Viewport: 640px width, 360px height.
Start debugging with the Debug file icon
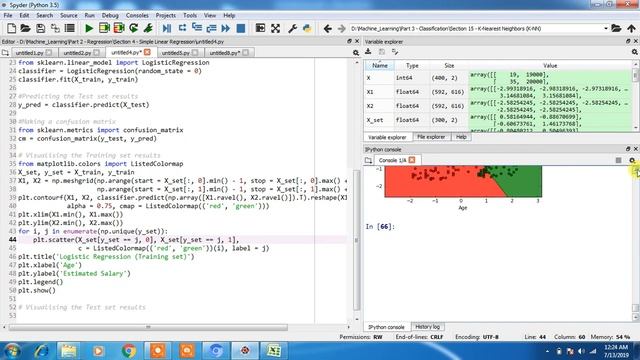(x=167, y=28)
